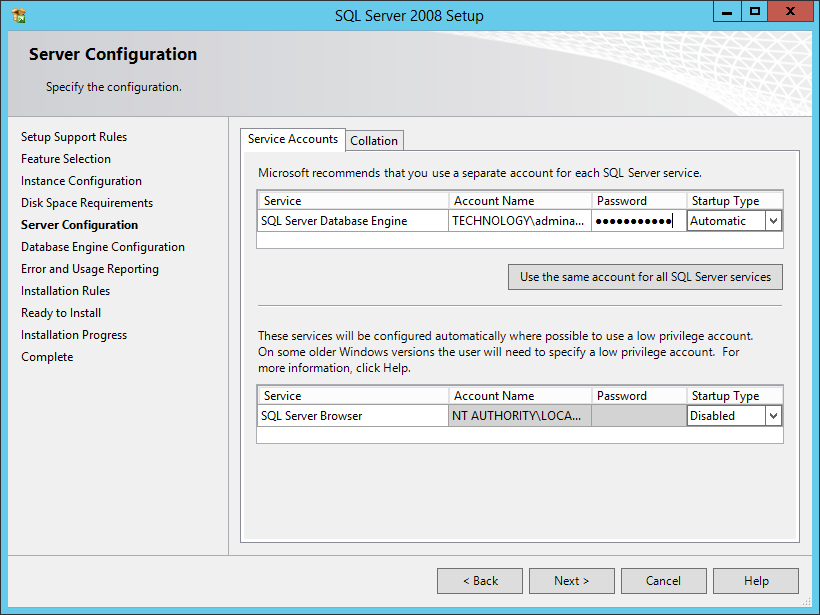Select Disk Space Requirements step
Image resolution: width=820 pixels, height=615 pixels.
[87, 203]
